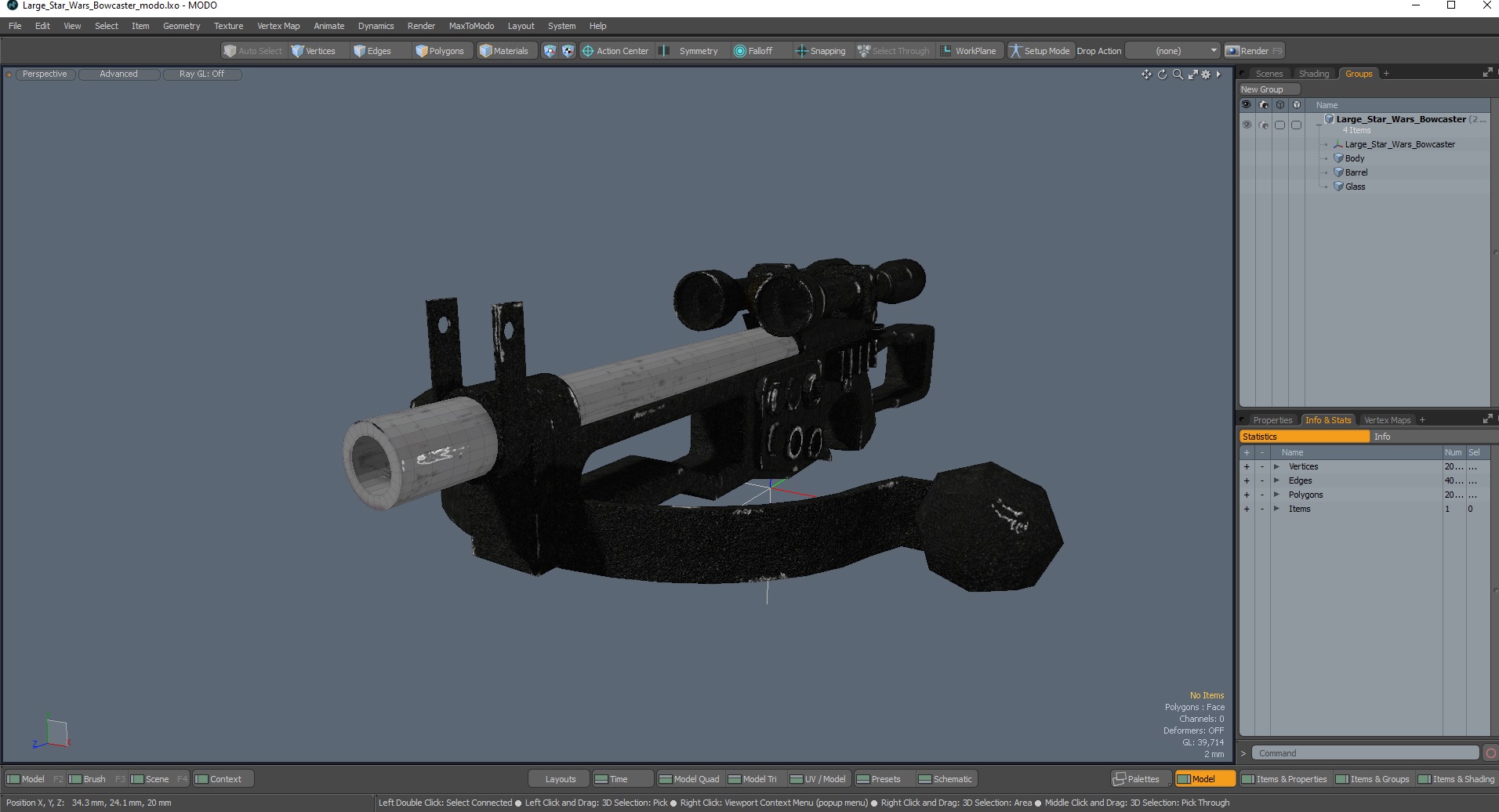Click the viewport zoom magnifier icon

(x=1178, y=74)
